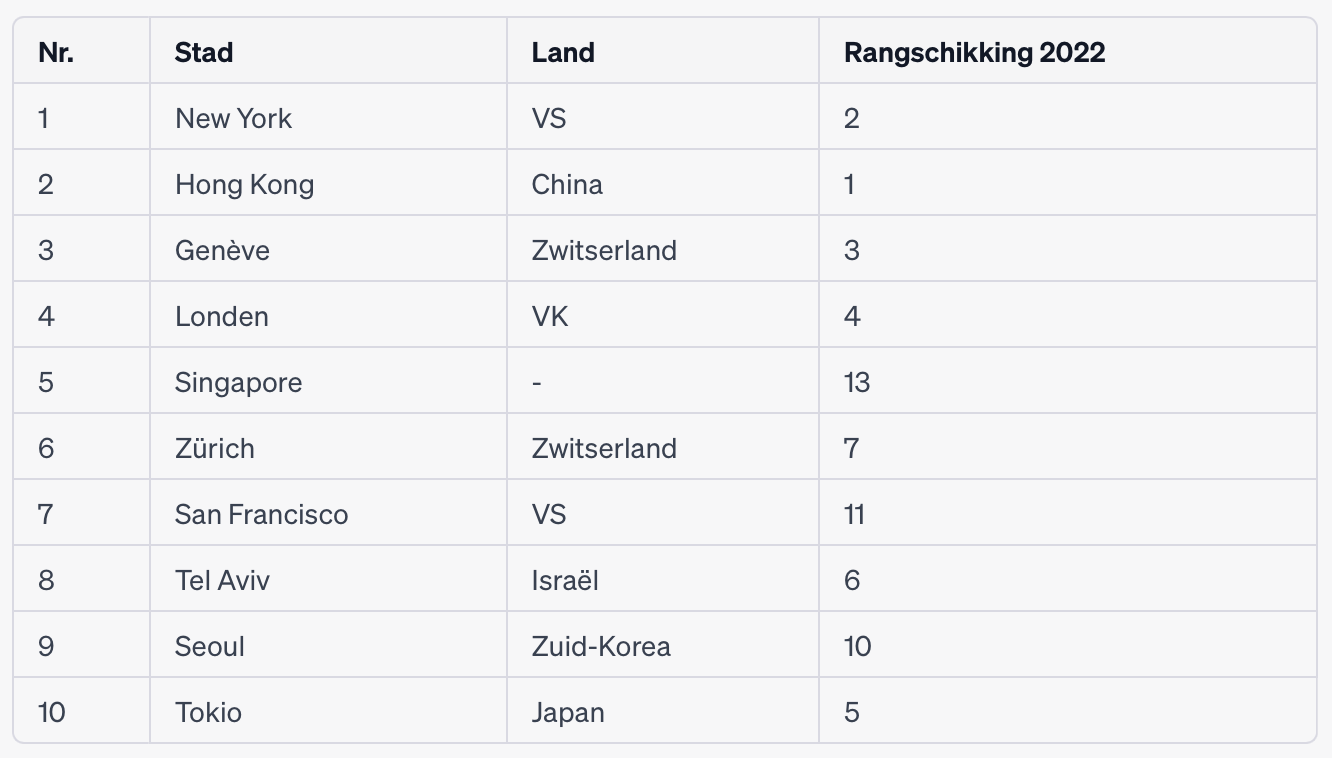Viewport: 1332px width, 758px height.
Task: Click the 'China' country cell
Action: [x=567, y=184]
